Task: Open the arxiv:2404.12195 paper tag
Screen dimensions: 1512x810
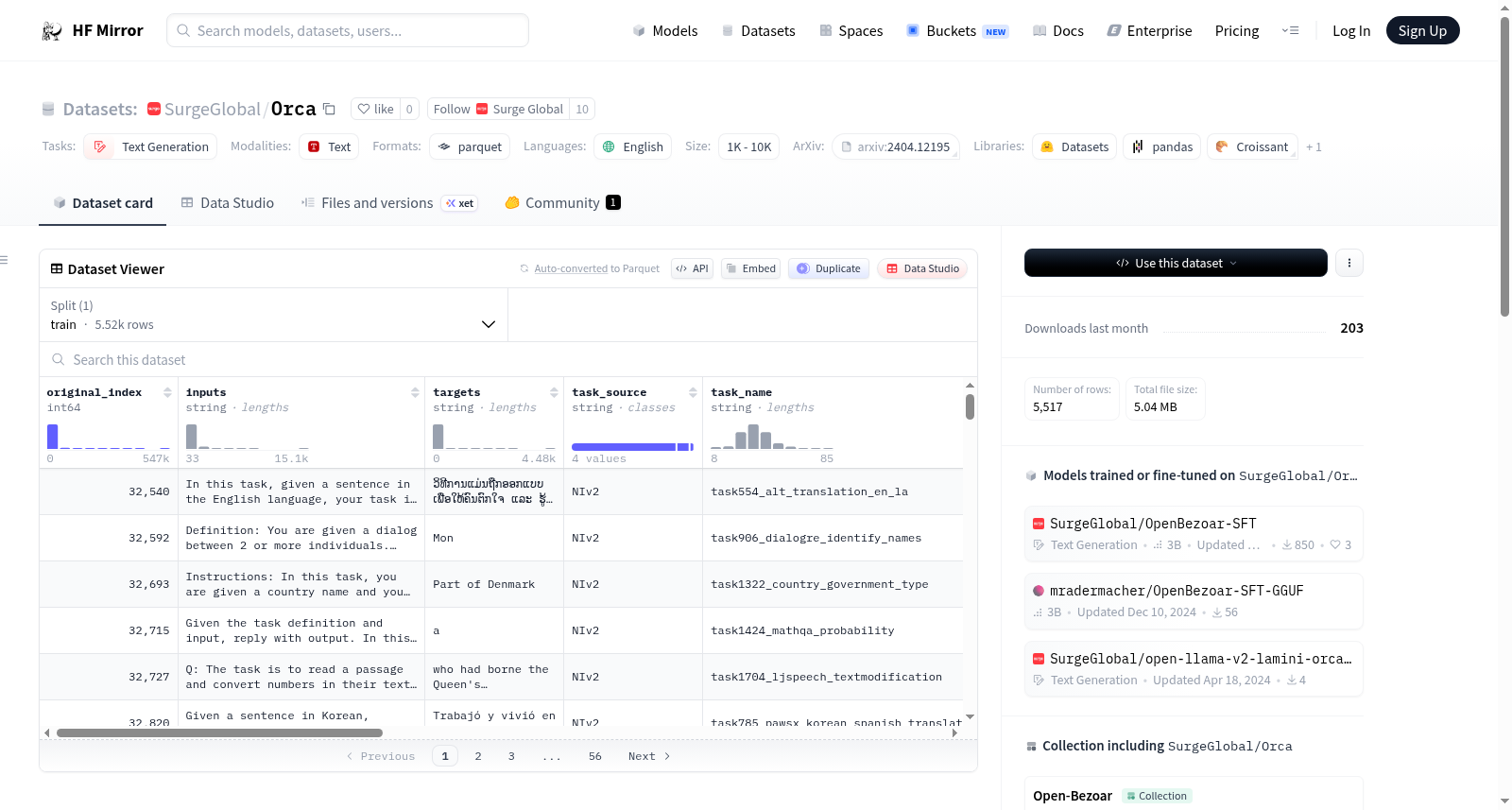Action: pyautogui.click(x=896, y=146)
